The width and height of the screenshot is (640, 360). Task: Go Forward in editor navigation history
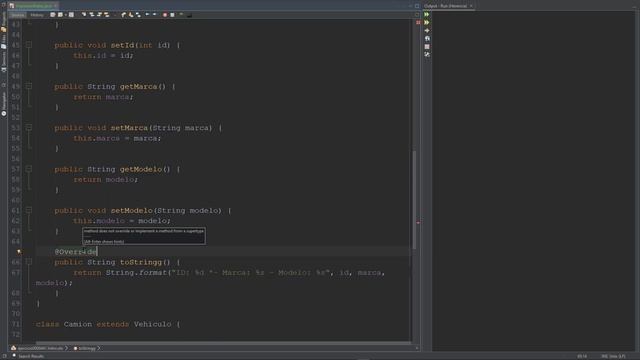pos(71,15)
